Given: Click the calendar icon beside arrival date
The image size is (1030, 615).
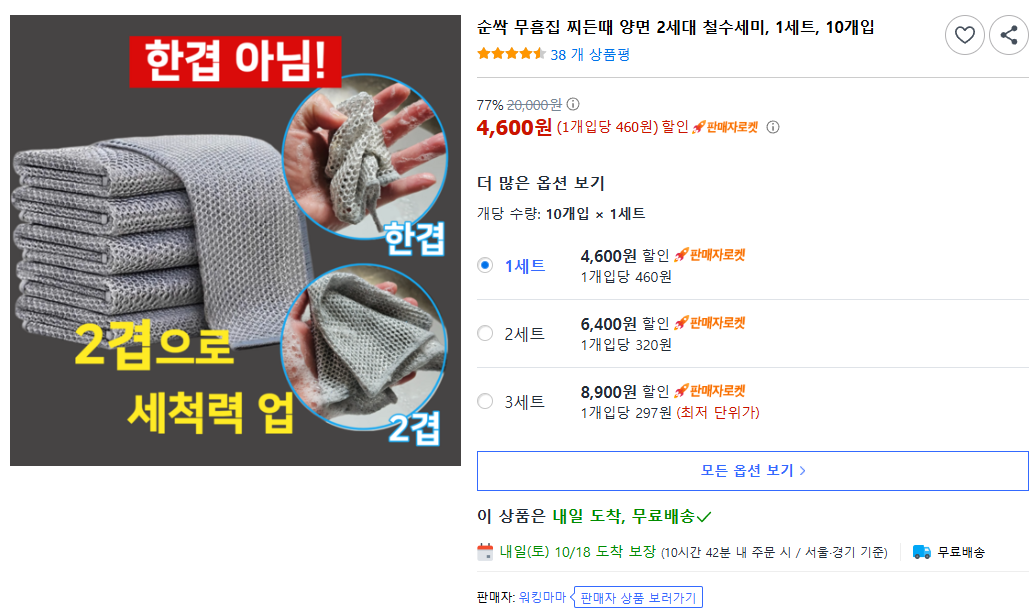Looking at the screenshot, I should [x=485, y=552].
